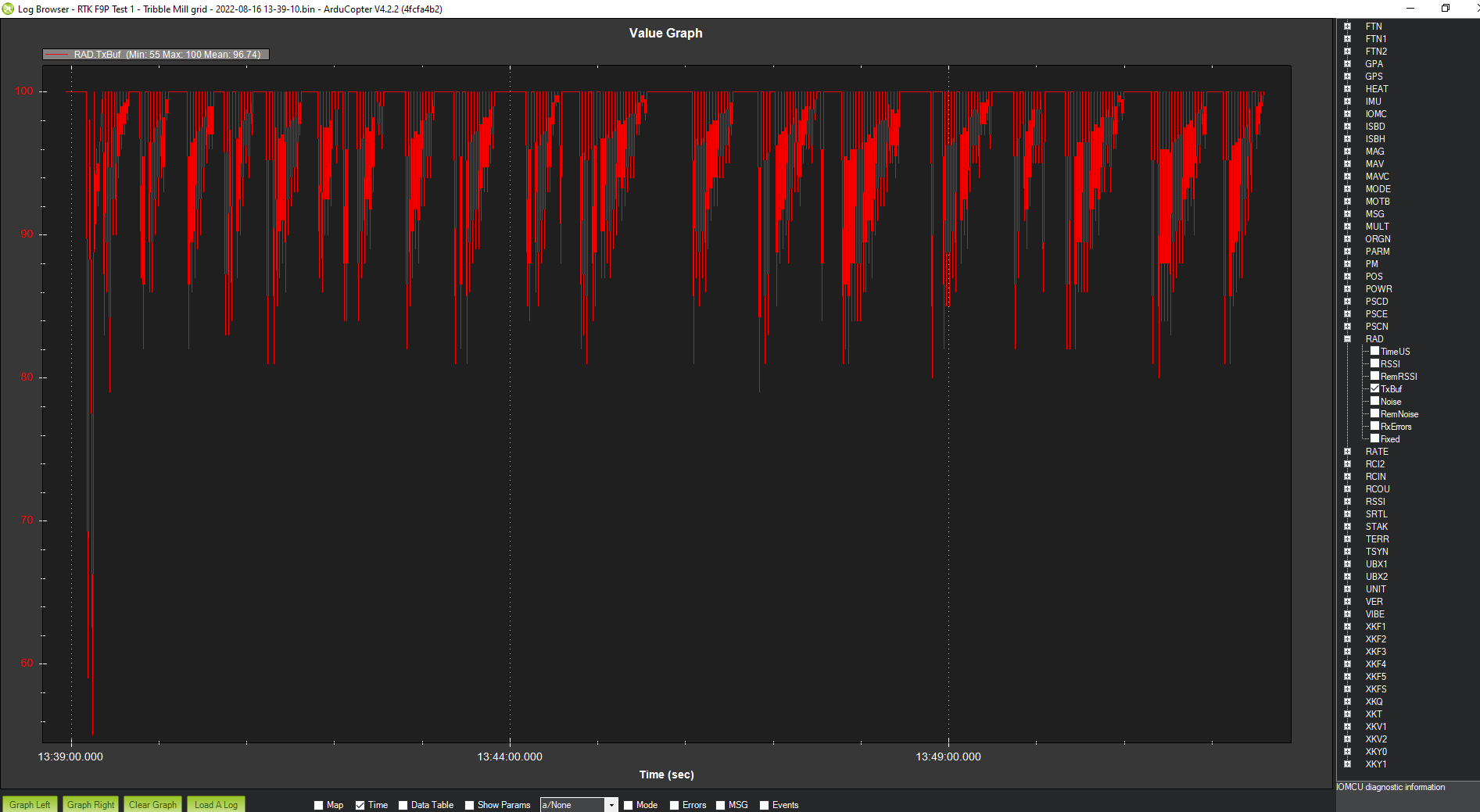
Task: Select the MOTB tree item
Action: [1377, 201]
